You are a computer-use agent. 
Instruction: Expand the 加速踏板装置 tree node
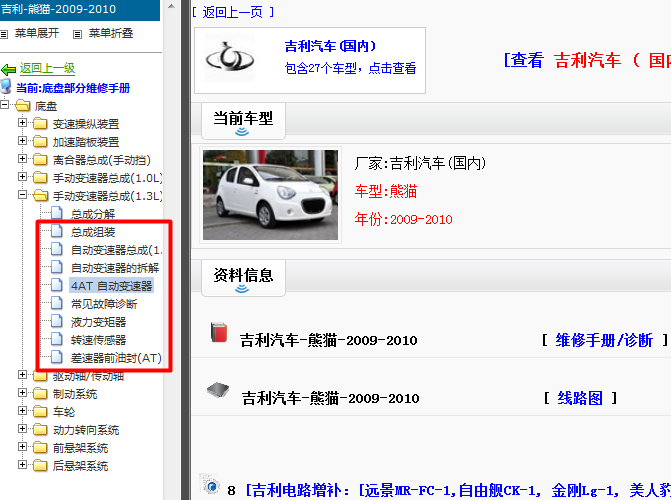click(x=22, y=140)
